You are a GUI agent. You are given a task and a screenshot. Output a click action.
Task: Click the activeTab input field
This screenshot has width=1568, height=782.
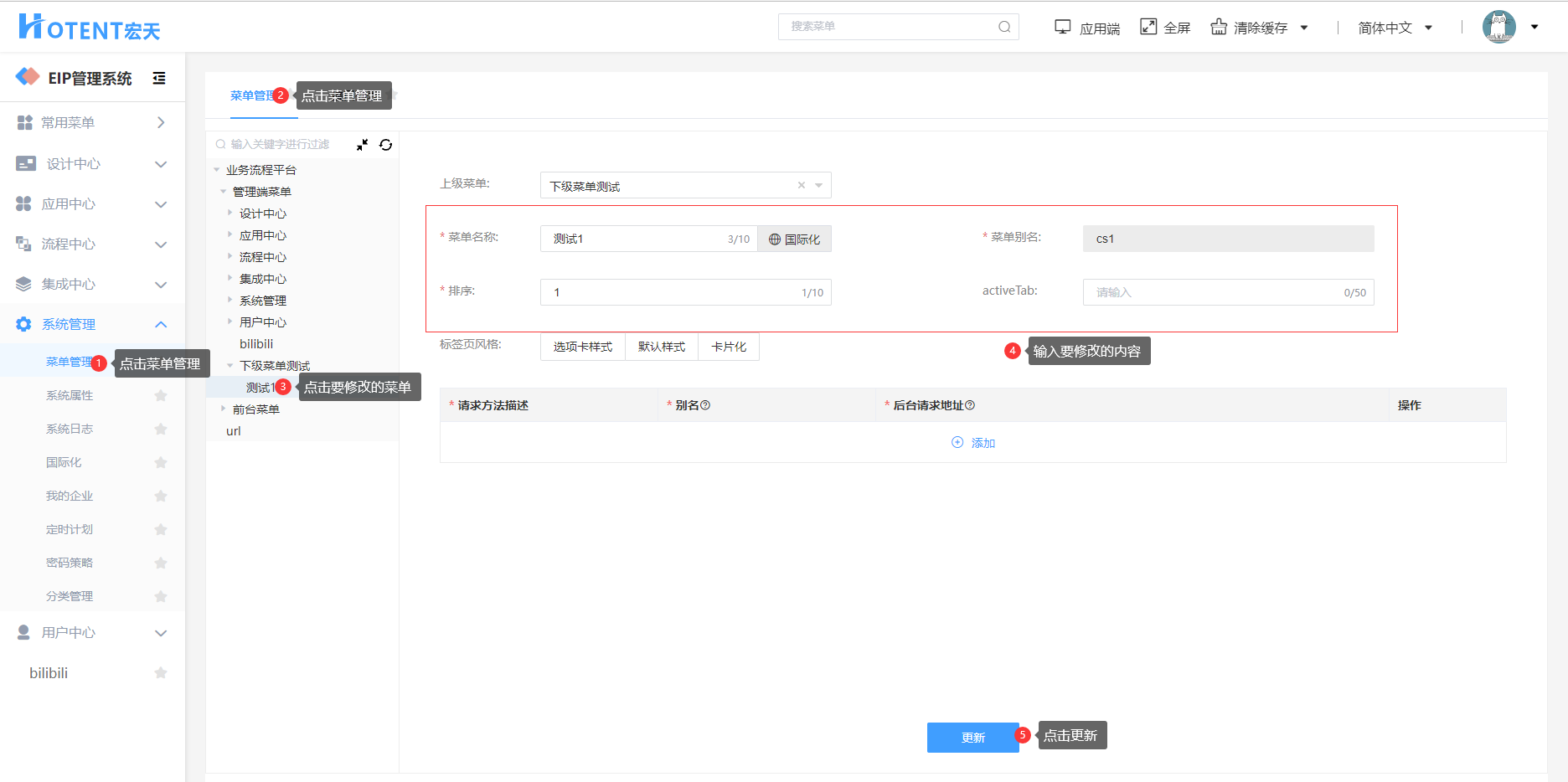coord(1215,292)
